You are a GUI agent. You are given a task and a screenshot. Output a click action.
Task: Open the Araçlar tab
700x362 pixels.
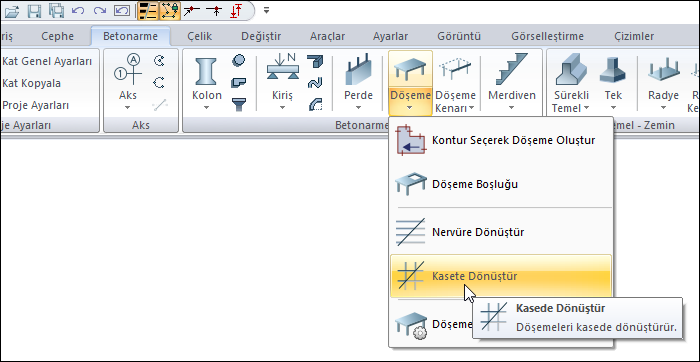click(328, 36)
